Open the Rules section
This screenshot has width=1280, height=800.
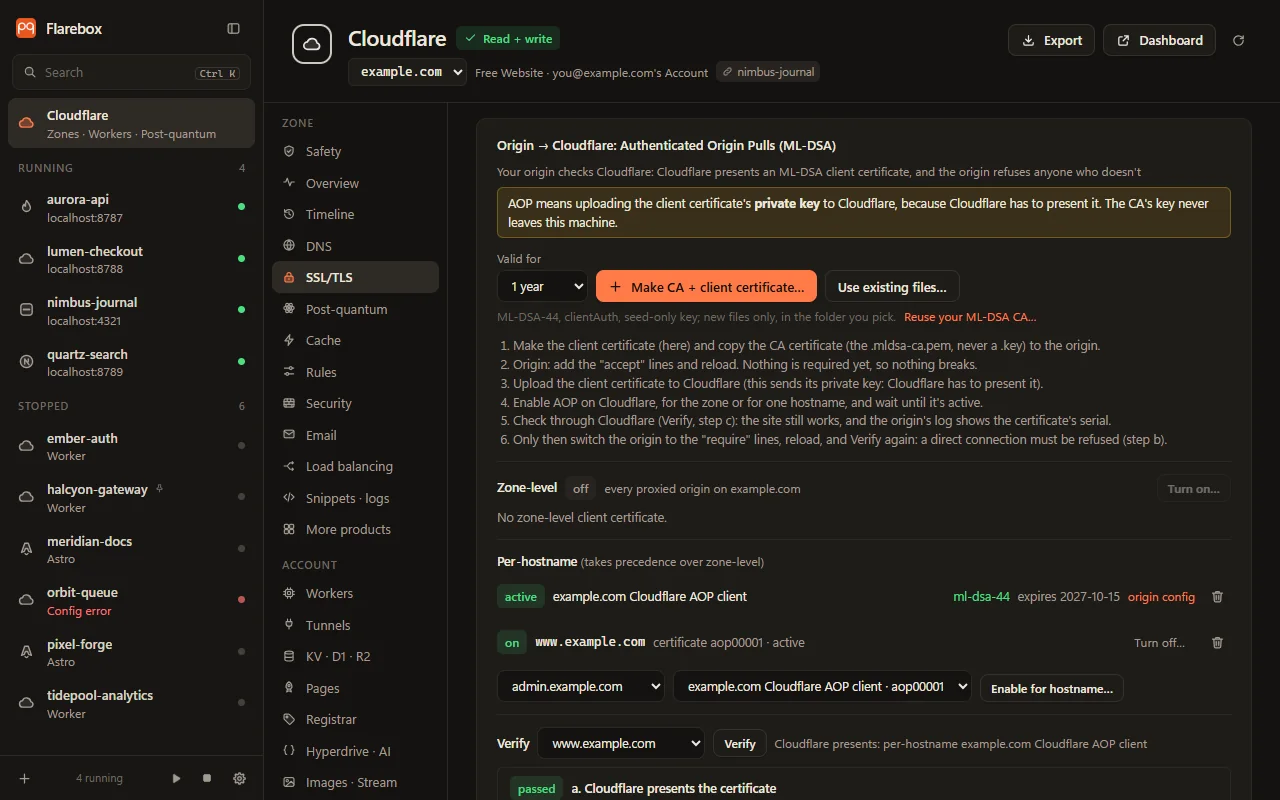coord(355,372)
